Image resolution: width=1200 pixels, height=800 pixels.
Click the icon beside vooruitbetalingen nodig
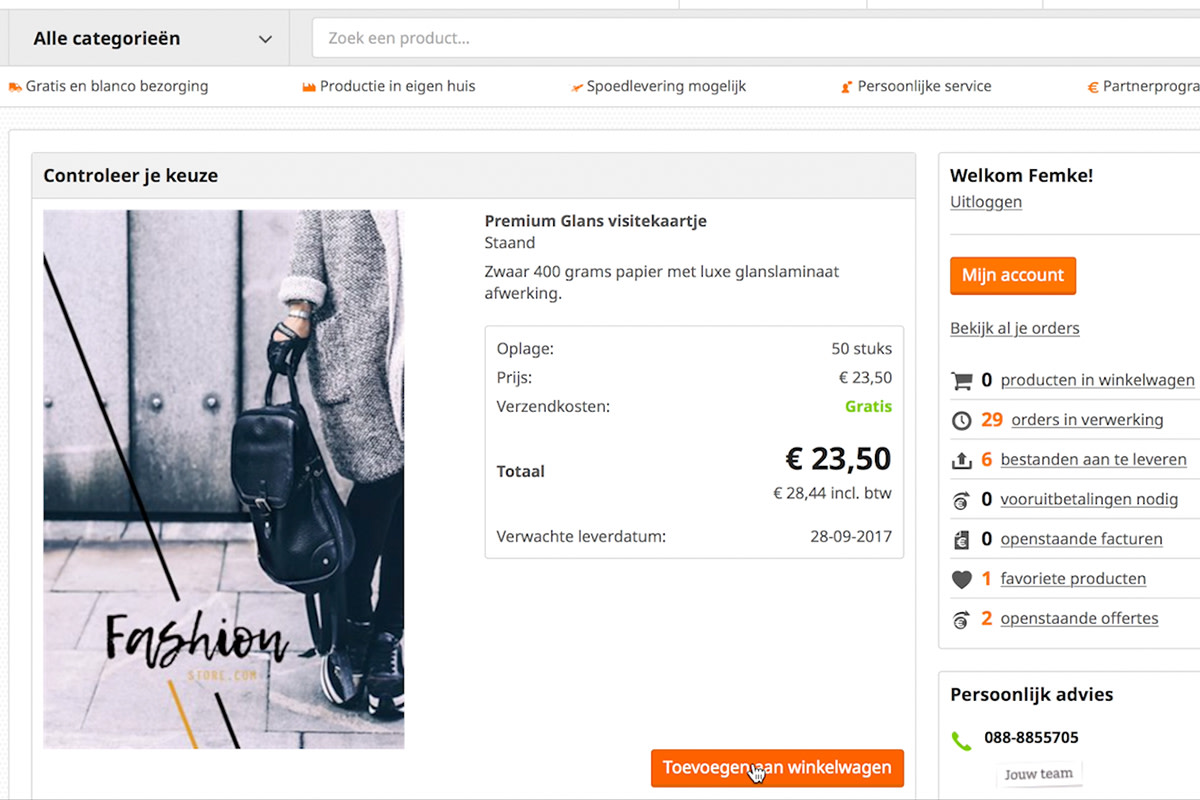[x=960, y=499]
